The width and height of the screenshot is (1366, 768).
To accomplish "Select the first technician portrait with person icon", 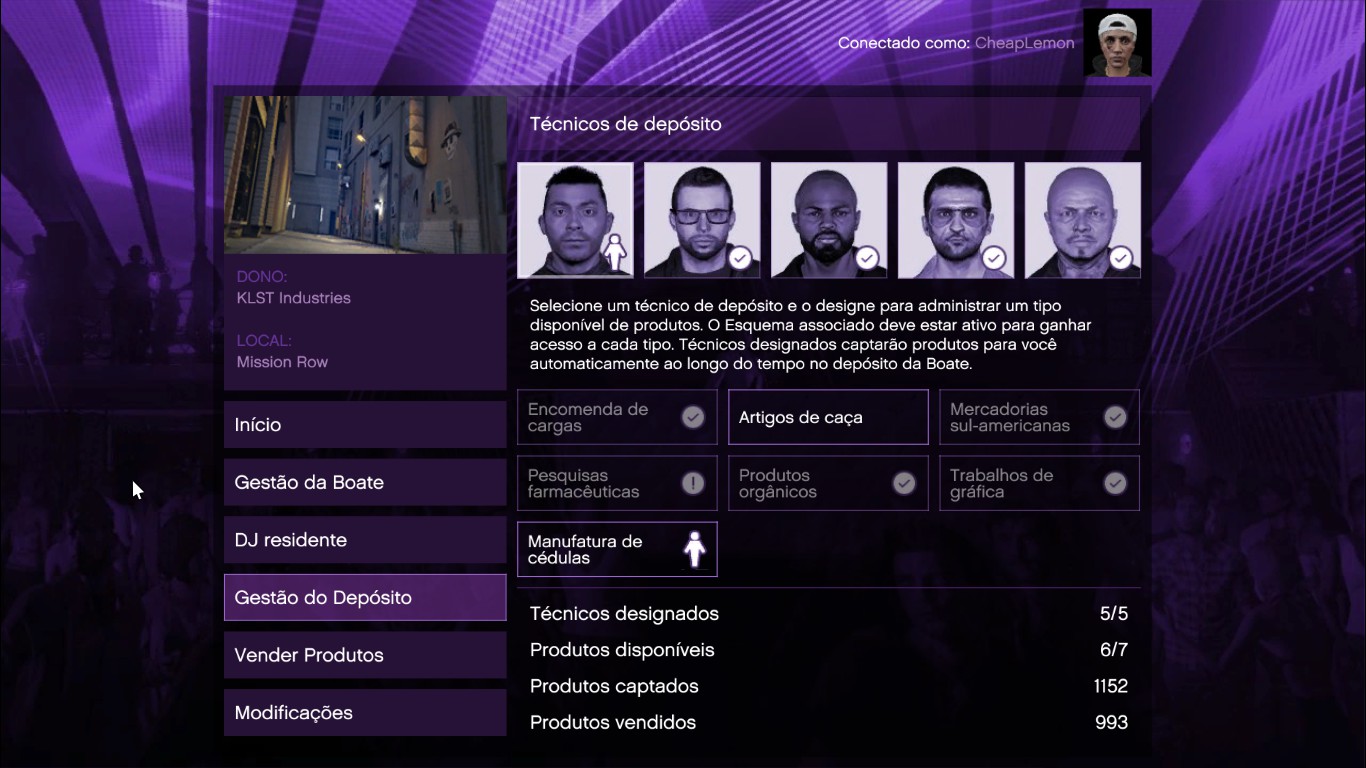I will 575,220.
